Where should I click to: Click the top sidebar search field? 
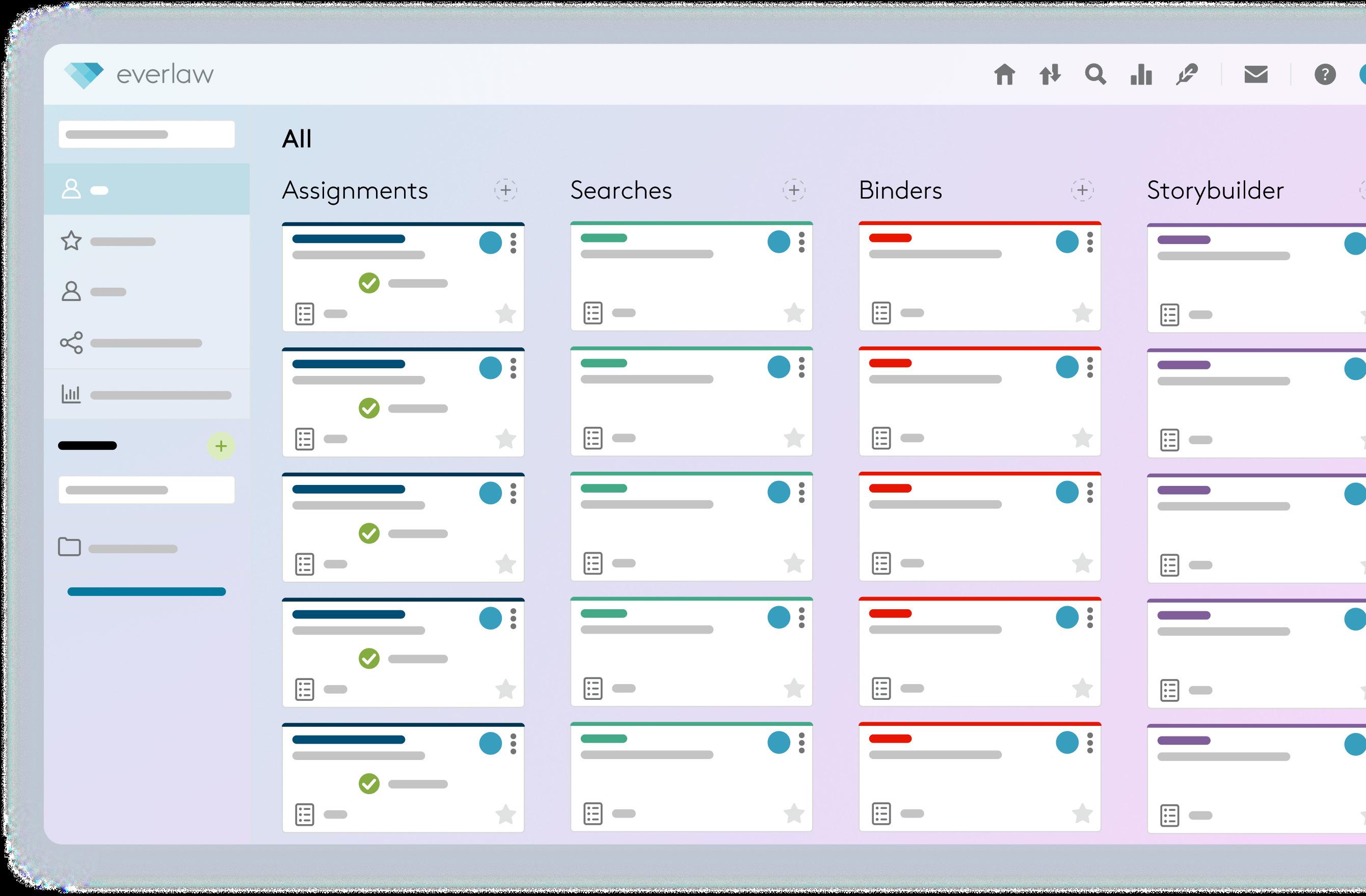(146, 134)
